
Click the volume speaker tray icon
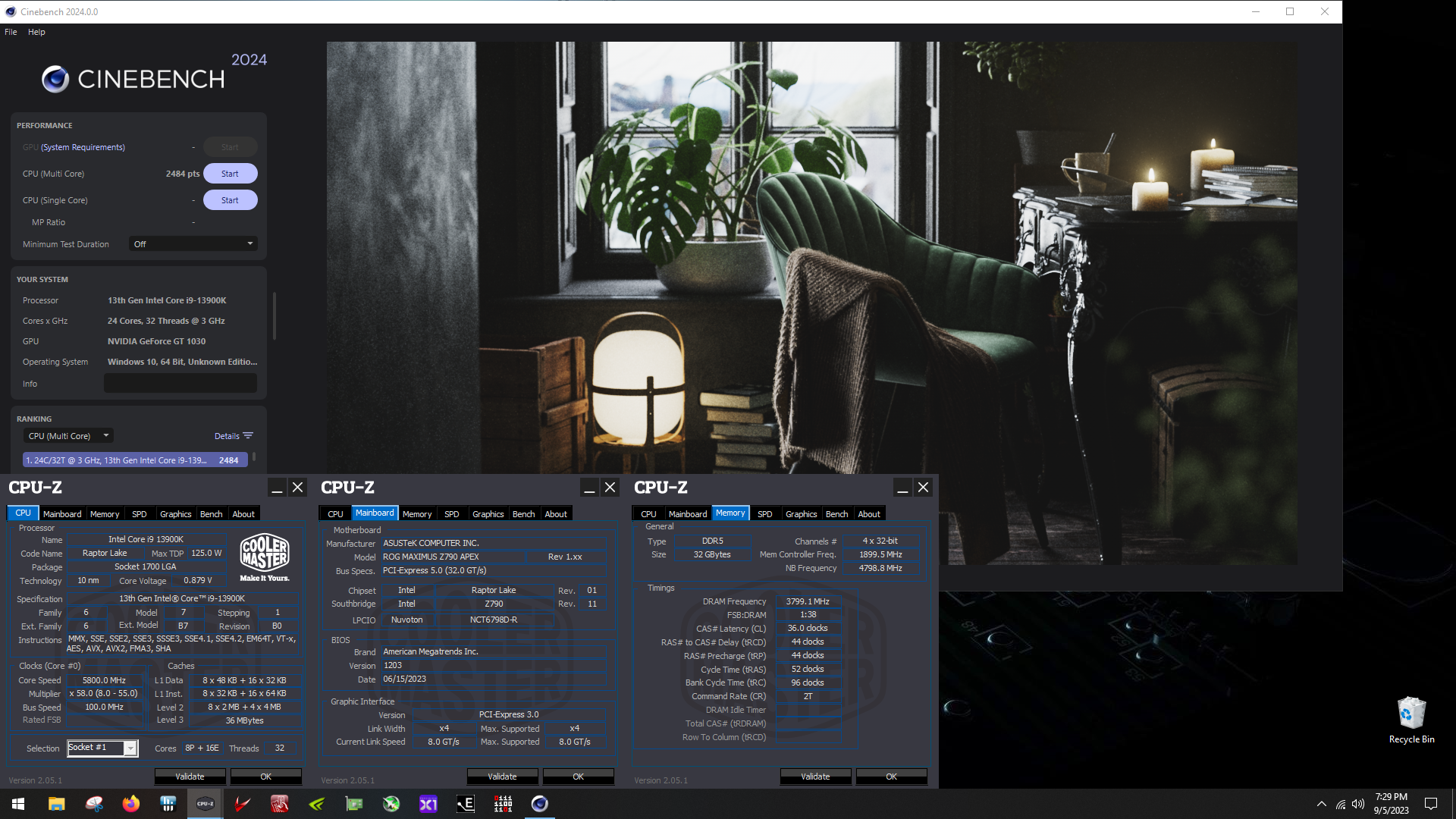point(1358,804)
